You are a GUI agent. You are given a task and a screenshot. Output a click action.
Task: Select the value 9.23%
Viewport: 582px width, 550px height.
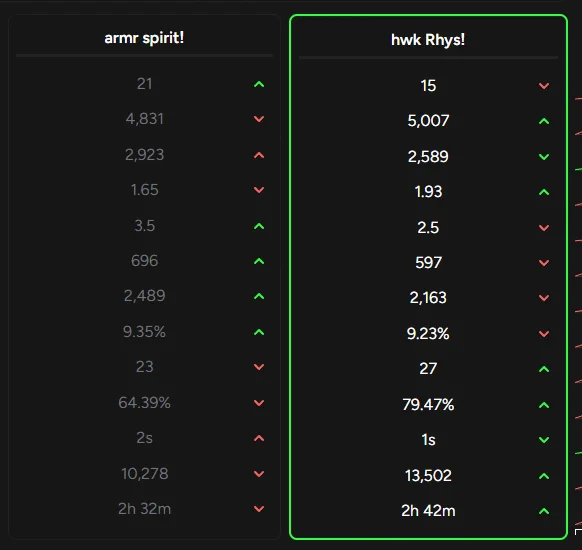(428, 334)
